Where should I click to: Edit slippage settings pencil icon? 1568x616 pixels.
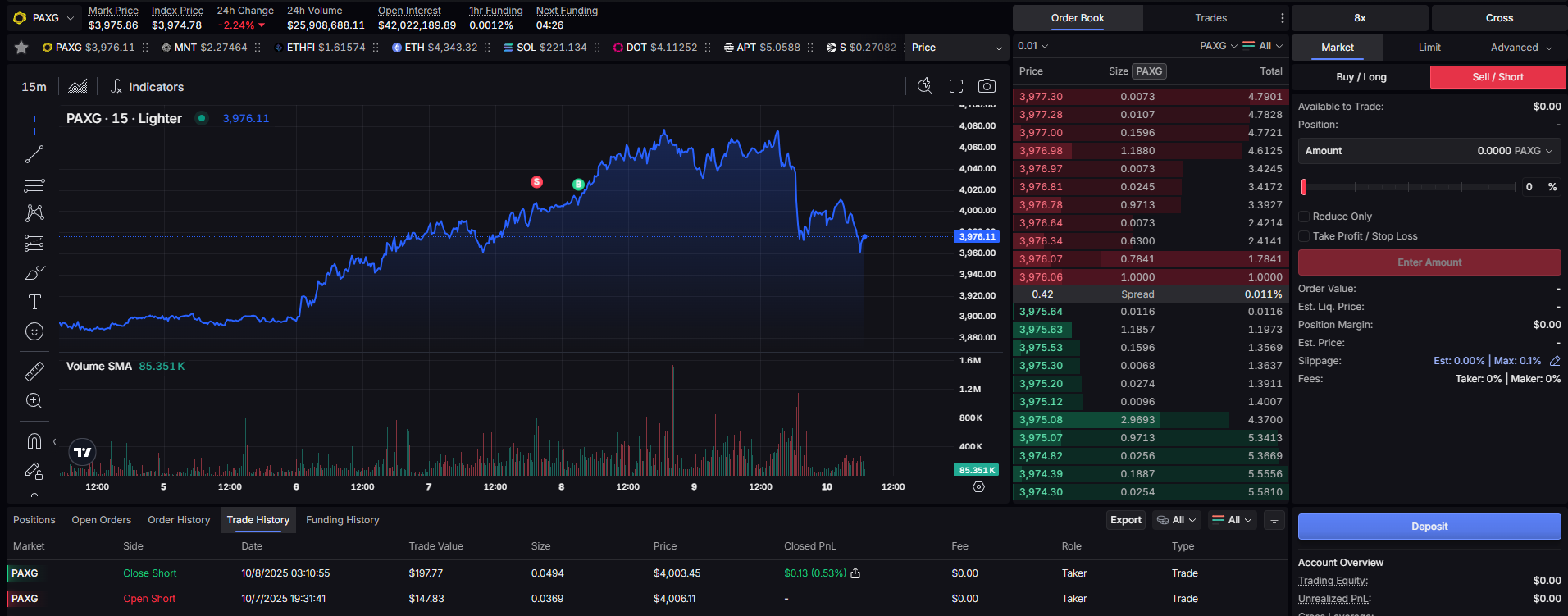tap(1555, 361)
